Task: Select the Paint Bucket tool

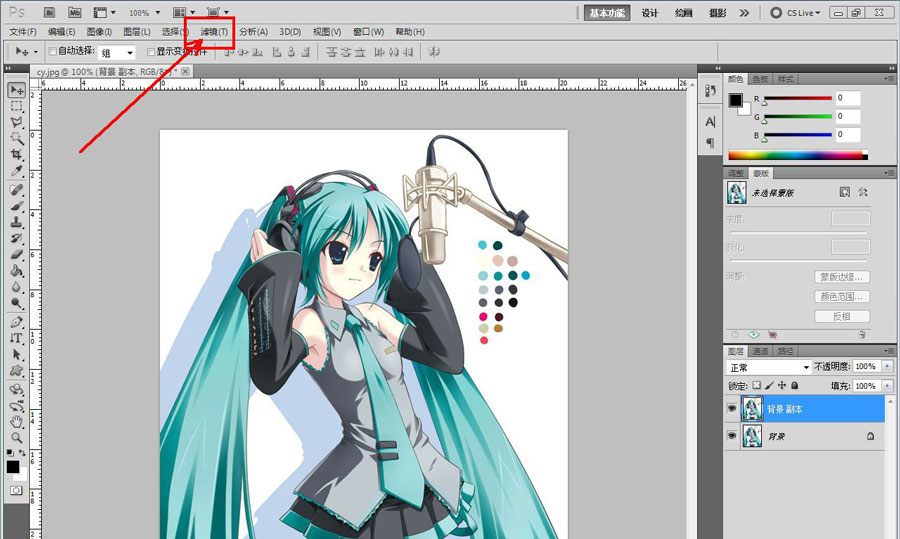Action: 16,270
